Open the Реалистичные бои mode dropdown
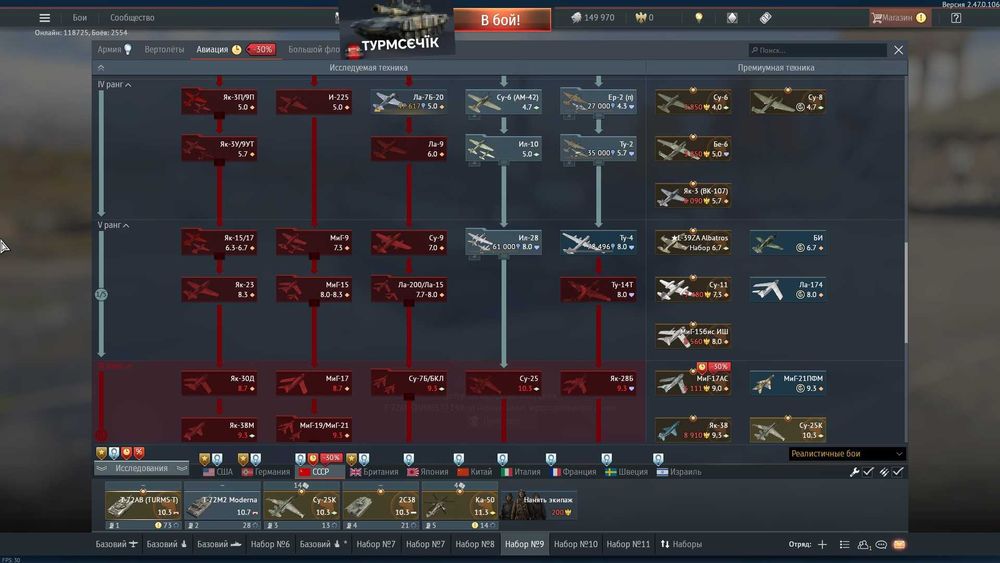This screenshot has height=563, width=1000. click(x=846, y=454)
